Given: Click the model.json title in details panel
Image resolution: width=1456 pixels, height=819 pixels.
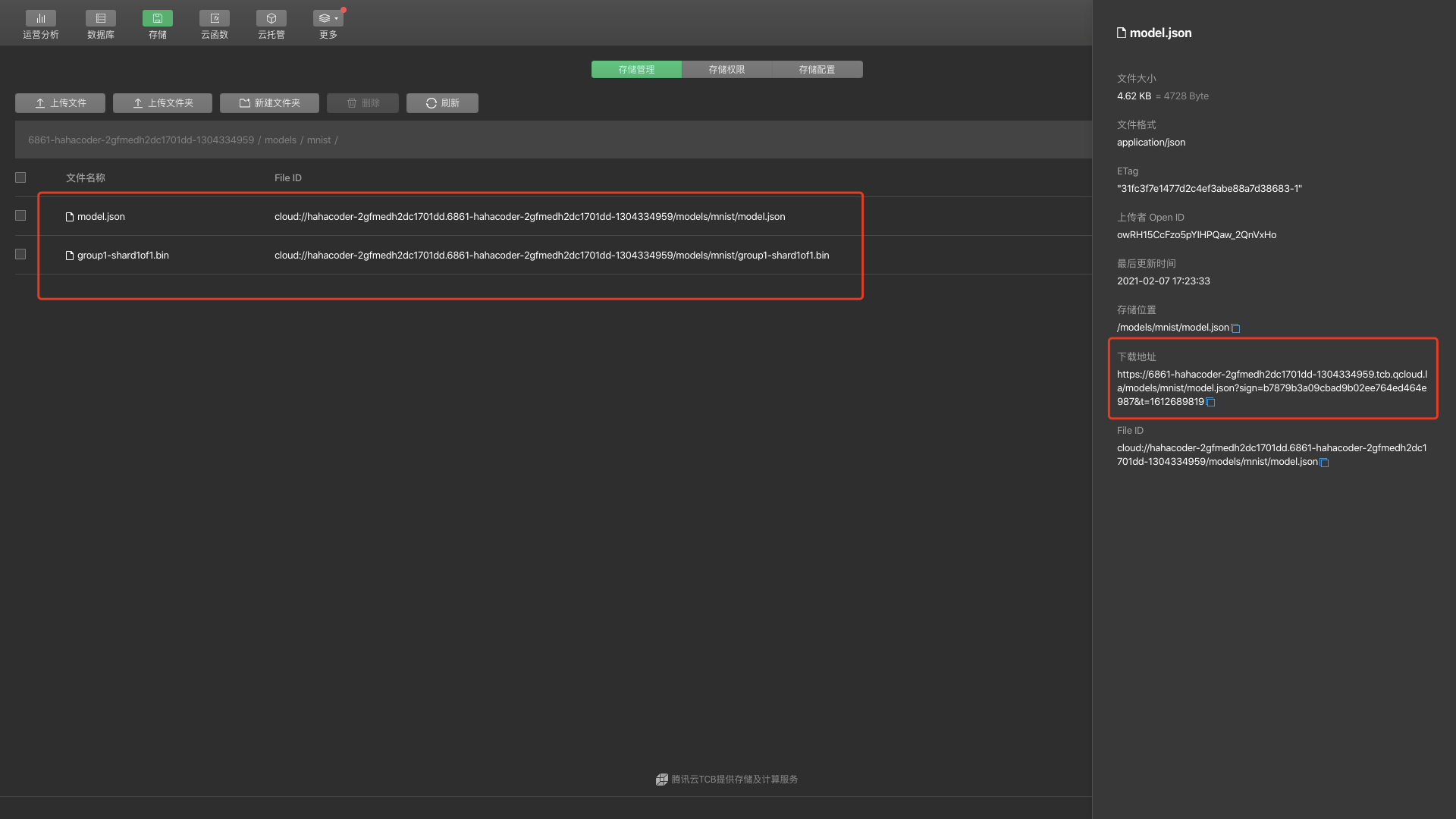Looking at the screenshot, I should [1160, 33].
